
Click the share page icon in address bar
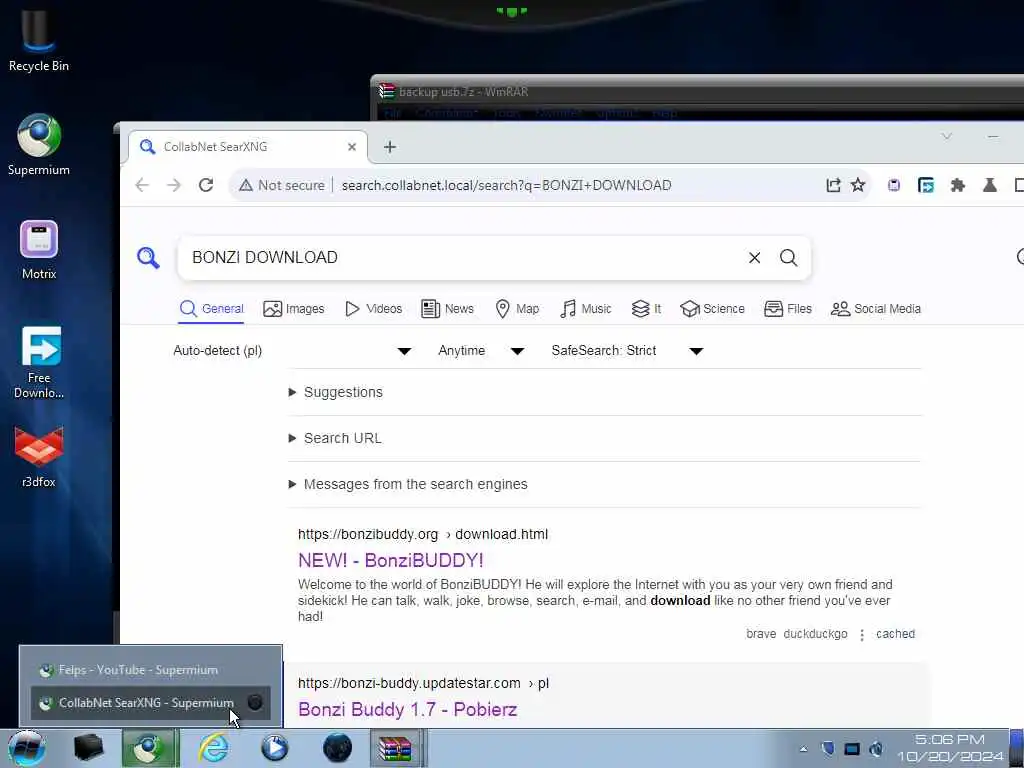coord(833,185)
